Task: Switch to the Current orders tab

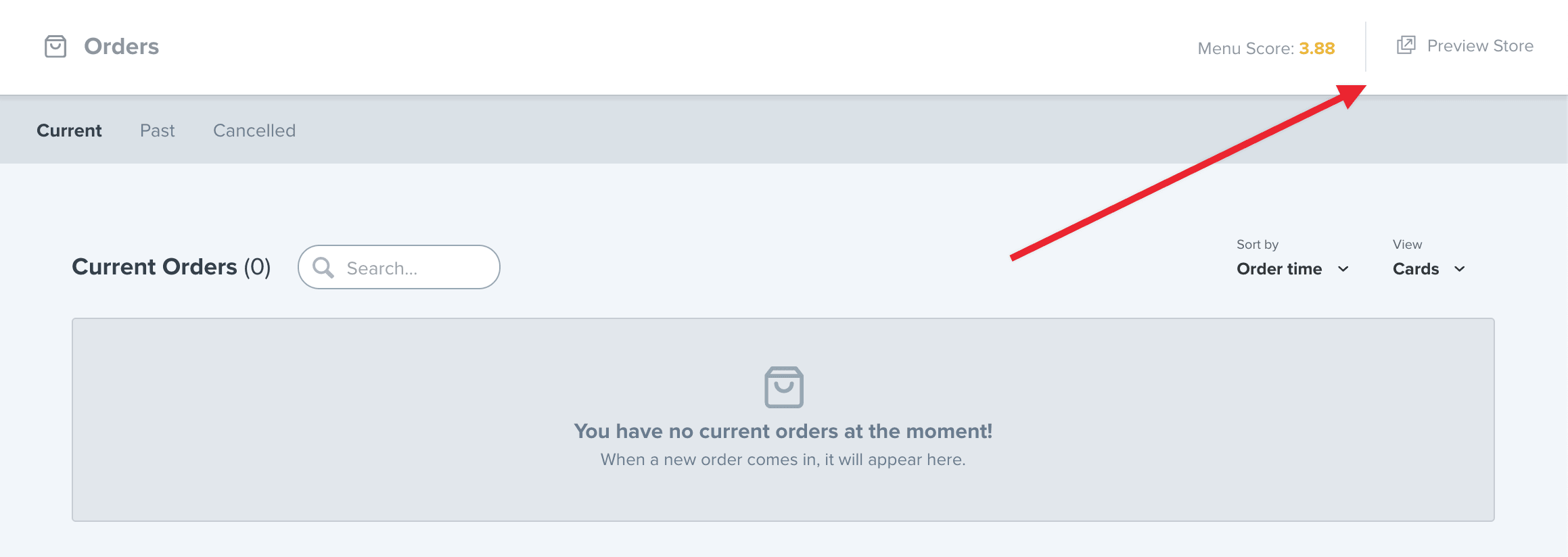Action: pos(69,130)
